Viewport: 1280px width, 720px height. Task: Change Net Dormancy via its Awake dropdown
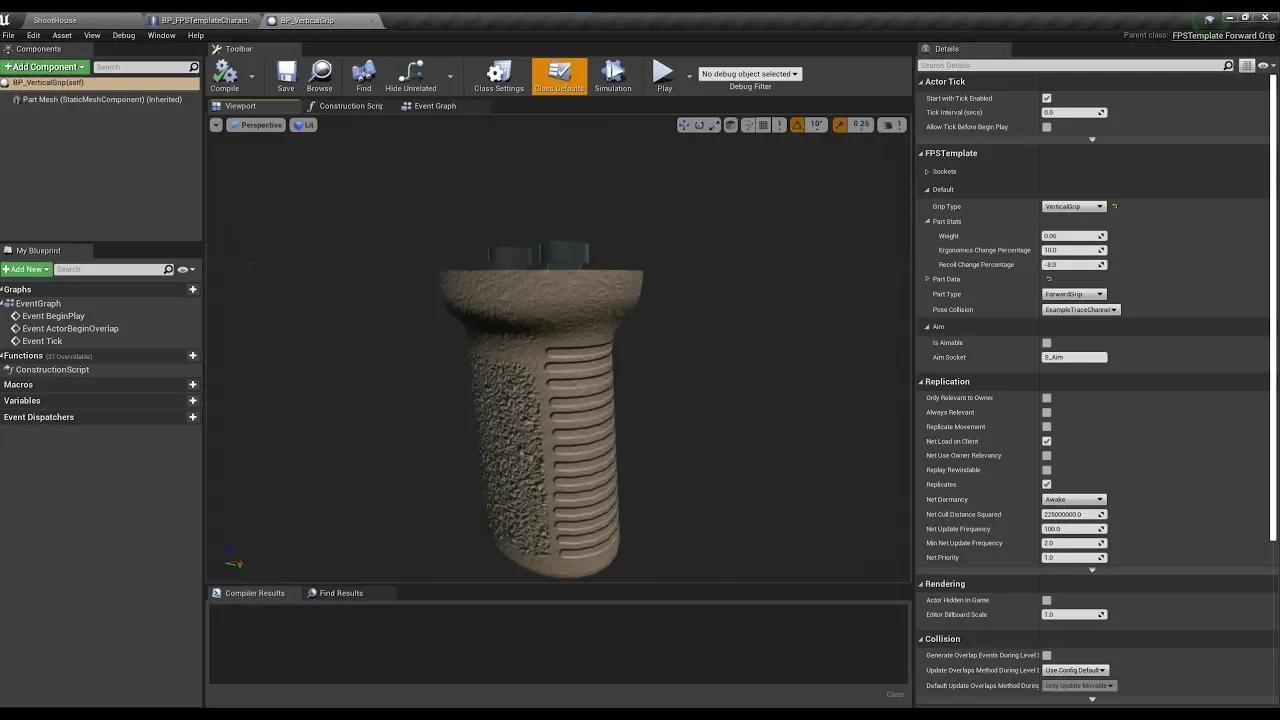[x=1073, y=499]
